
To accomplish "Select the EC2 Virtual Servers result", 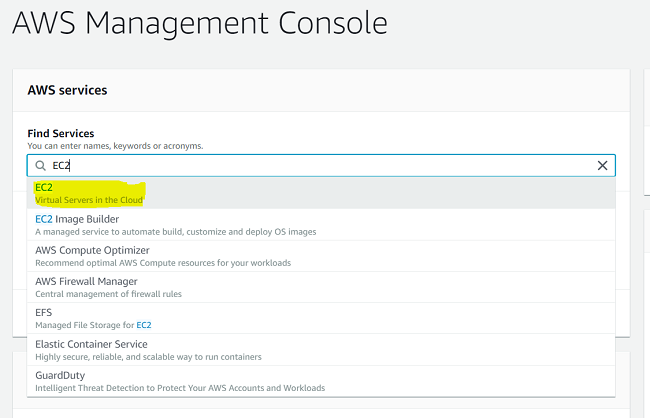I will tap(321, 193).
